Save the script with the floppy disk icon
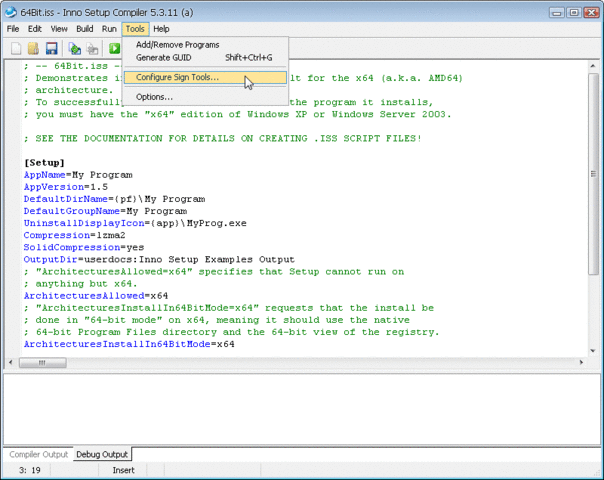The width and height of the screenshot is (604, 480). pos(51,49)
